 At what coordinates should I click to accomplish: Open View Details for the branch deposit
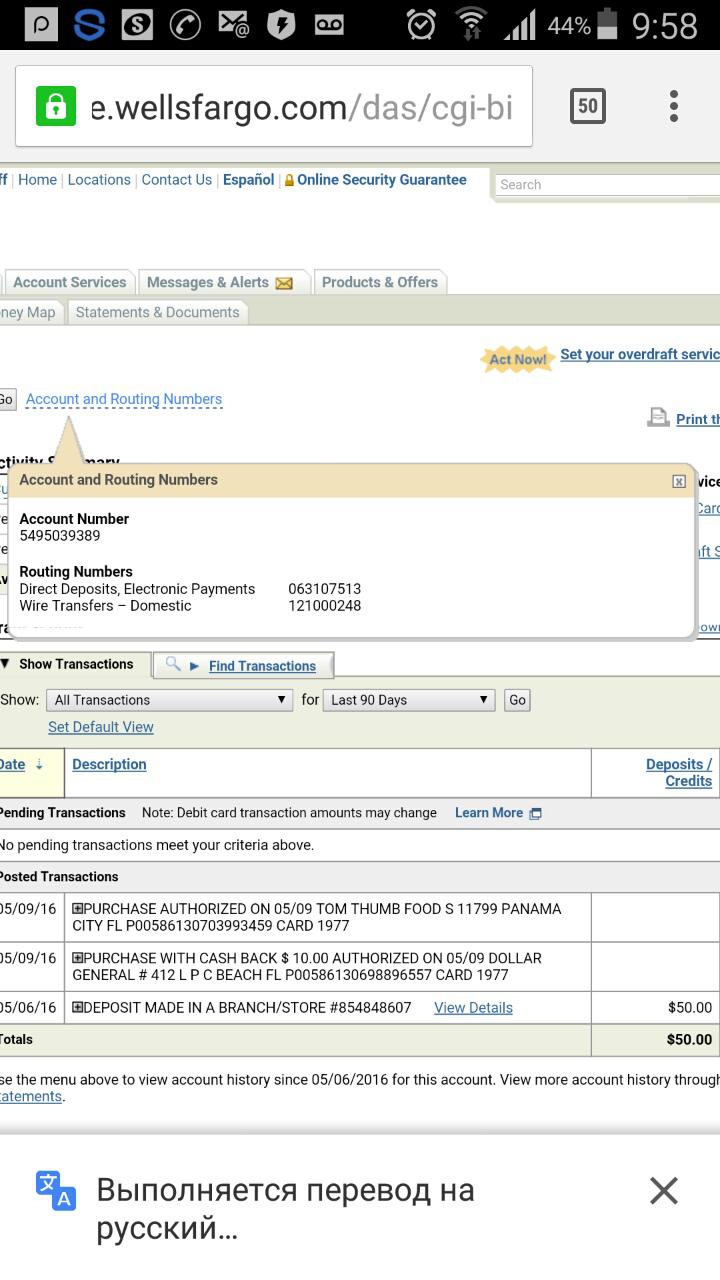tap(473, 1008)
